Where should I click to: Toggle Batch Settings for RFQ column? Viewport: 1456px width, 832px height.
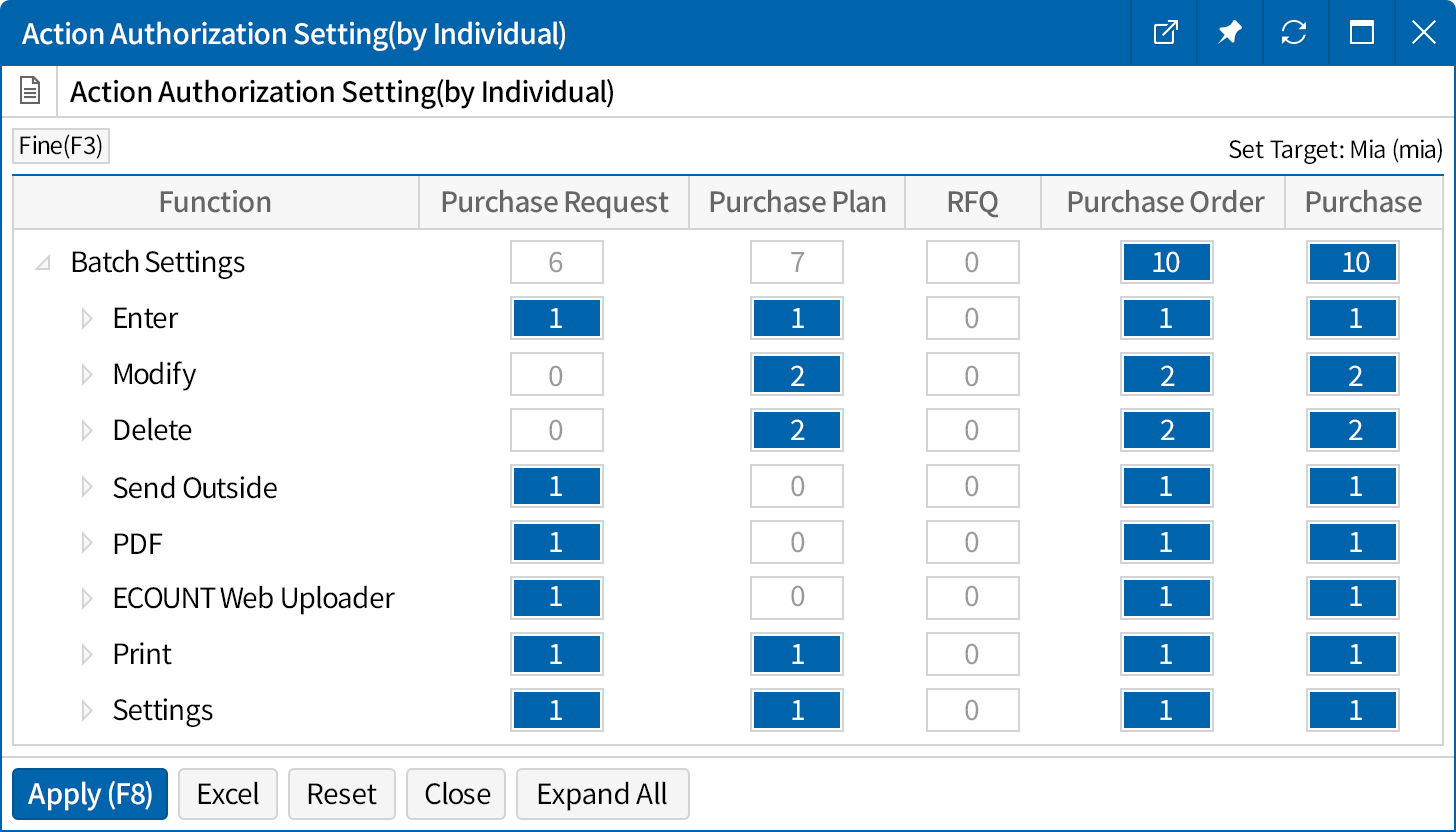tap(972, 262)
